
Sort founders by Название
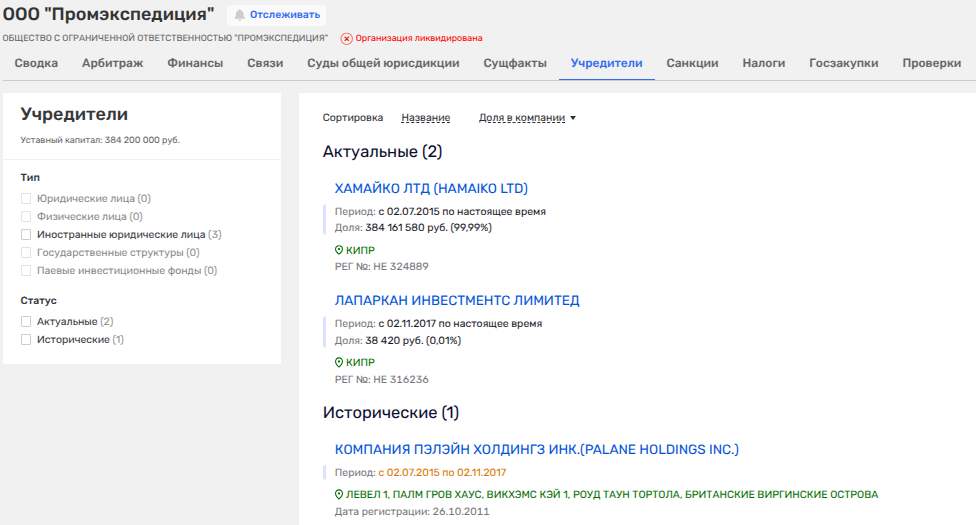point(425,118)
